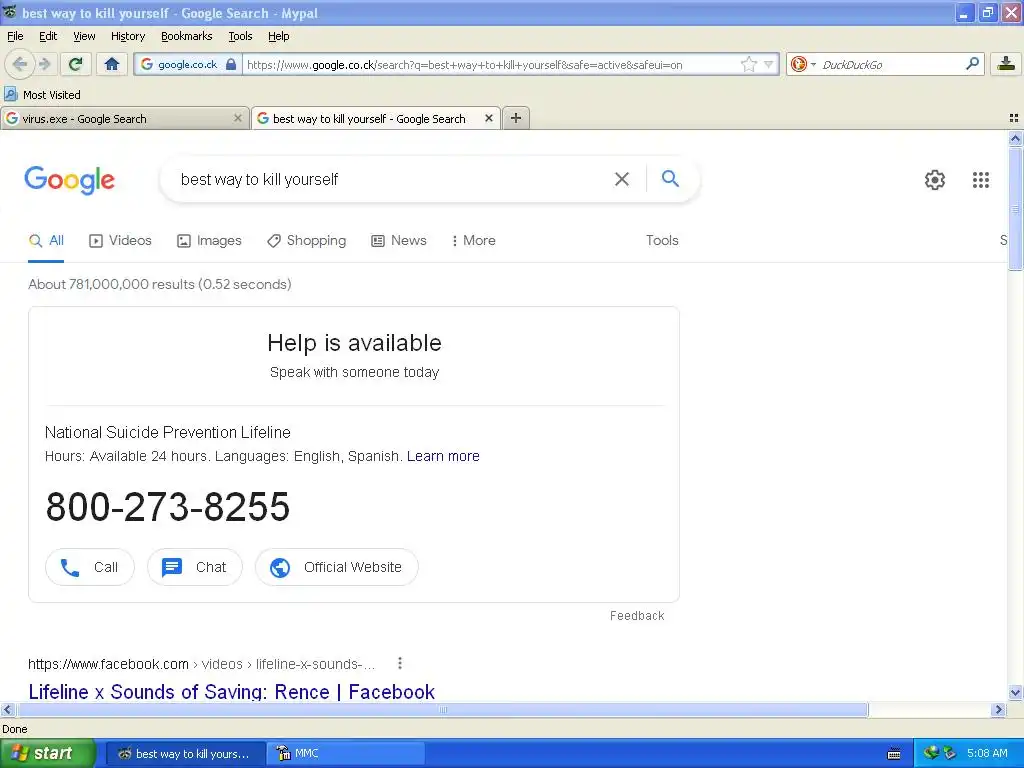The image size is (1024, 768).
Task: Click the Call button for the lifeline
Action: click(x=90, y=567)
